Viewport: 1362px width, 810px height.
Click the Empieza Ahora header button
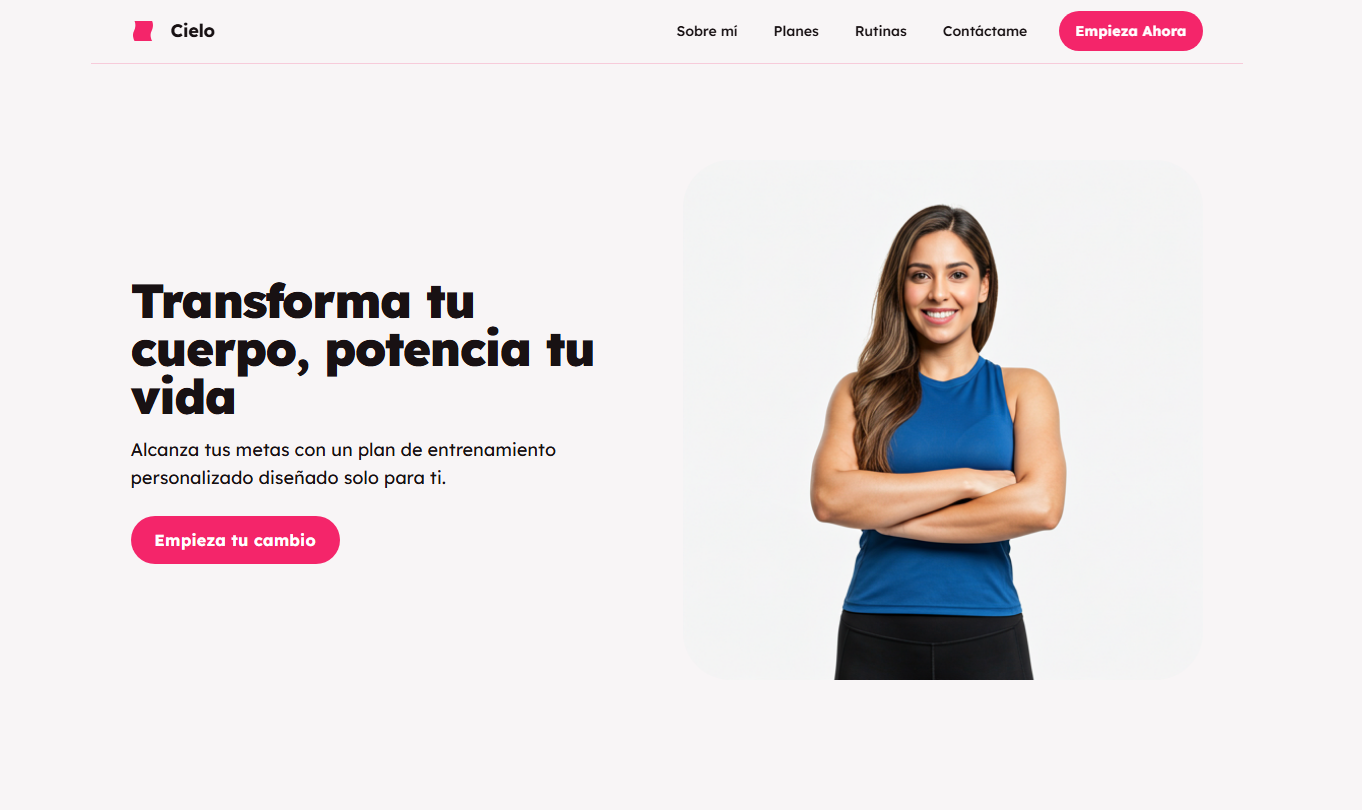pyautogui.click(x=1131, y=31)
